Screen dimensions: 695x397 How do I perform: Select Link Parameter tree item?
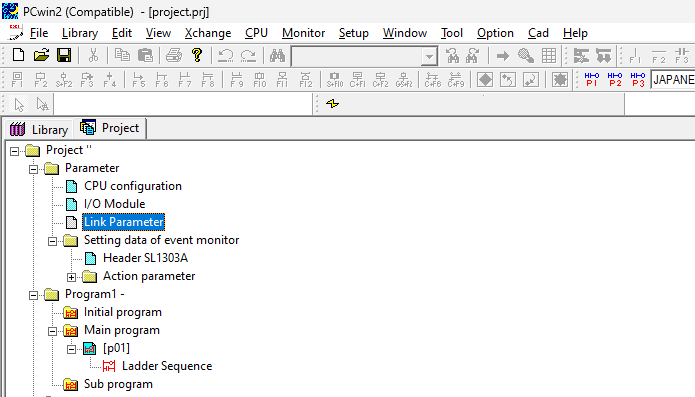click(124, 222)
